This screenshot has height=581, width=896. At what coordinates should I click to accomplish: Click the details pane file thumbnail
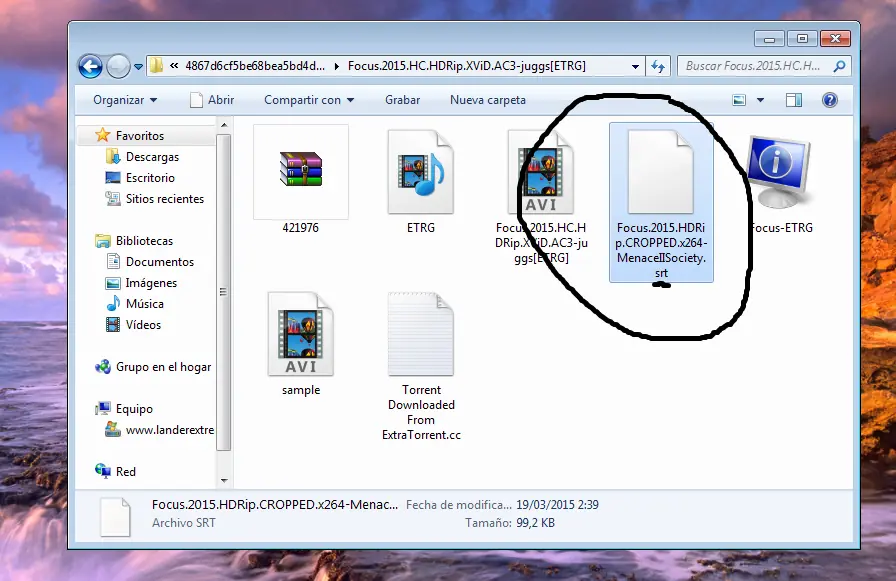115,516
